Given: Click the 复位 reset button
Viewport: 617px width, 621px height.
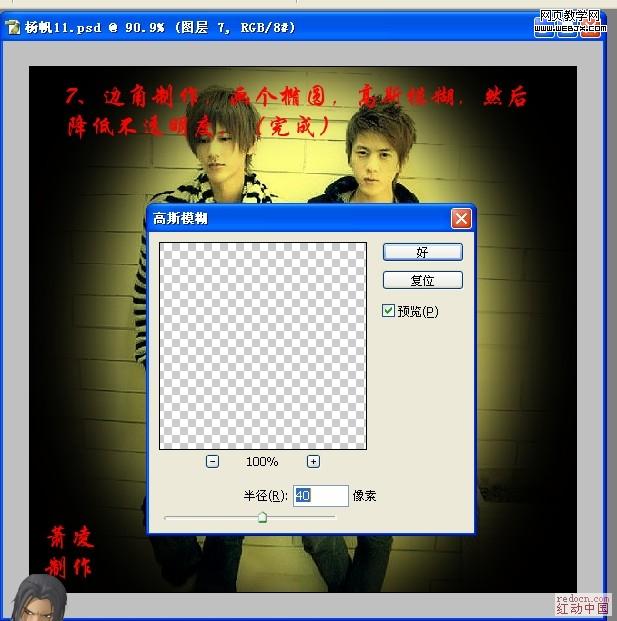Looking at the screenshot, I should coord(423,280).
